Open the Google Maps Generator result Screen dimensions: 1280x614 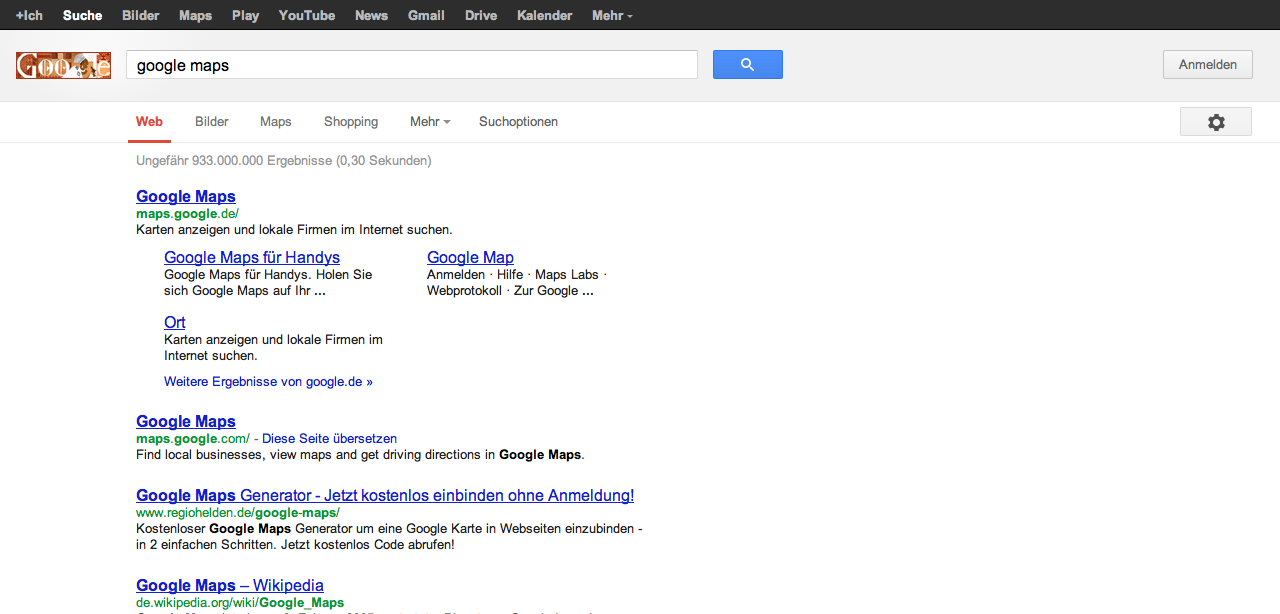tap(385, 495)
